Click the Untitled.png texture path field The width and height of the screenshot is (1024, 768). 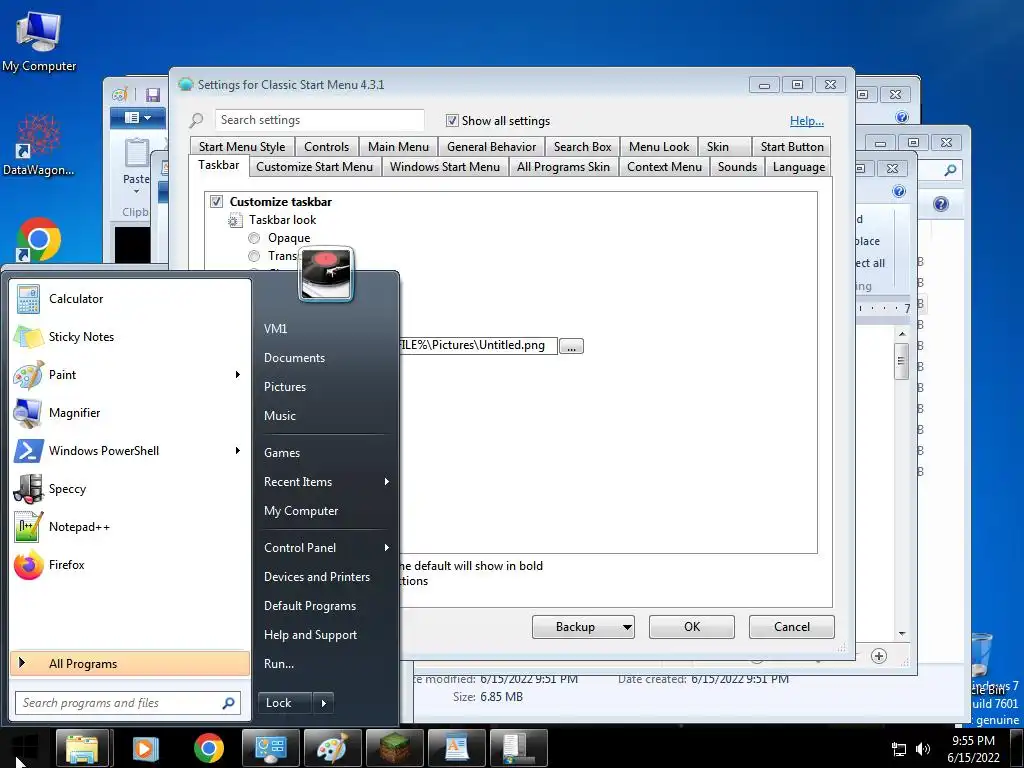pyautogui.click(x=478, y=345)
